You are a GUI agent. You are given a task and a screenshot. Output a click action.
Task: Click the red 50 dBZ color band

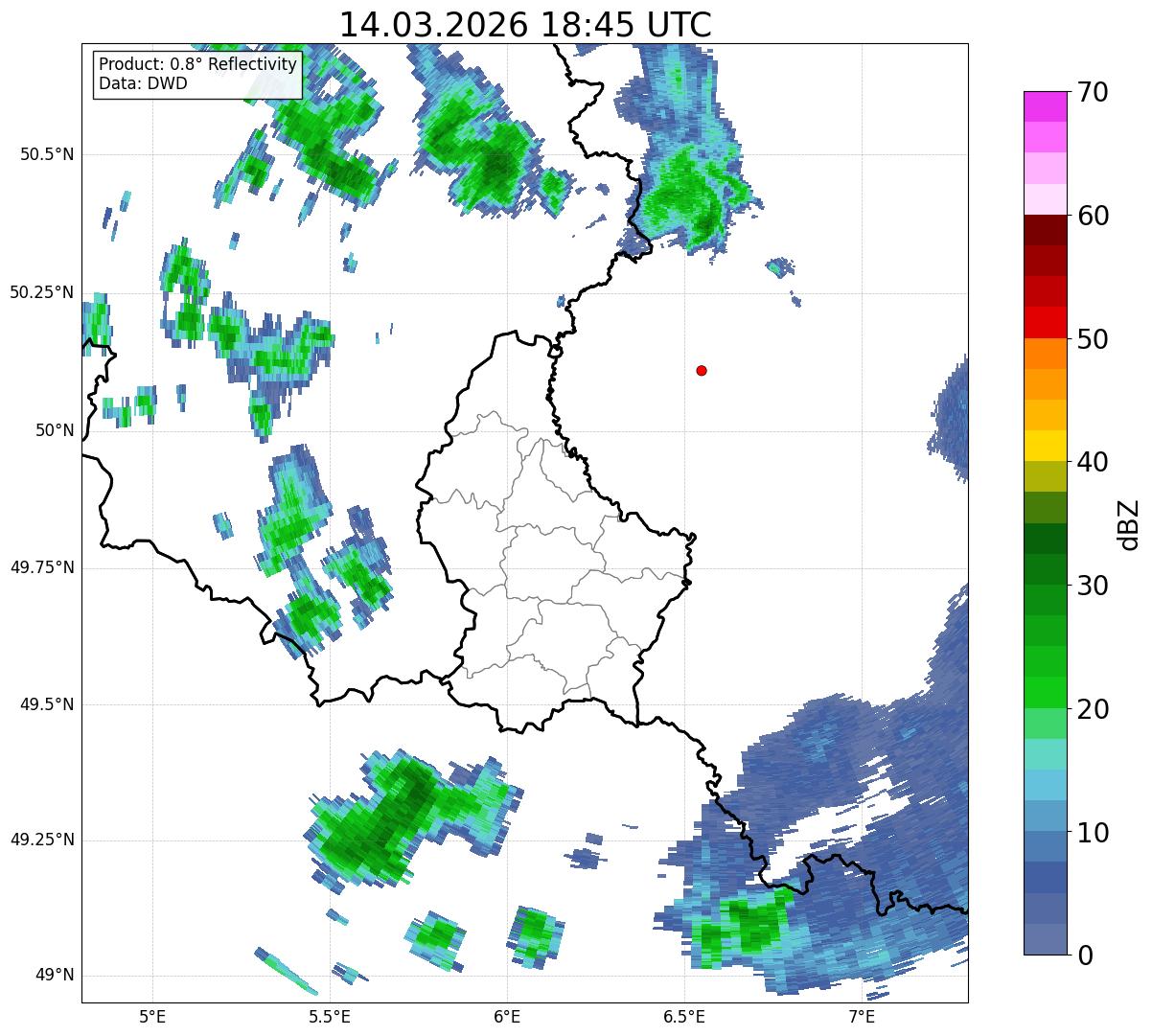1047,322
